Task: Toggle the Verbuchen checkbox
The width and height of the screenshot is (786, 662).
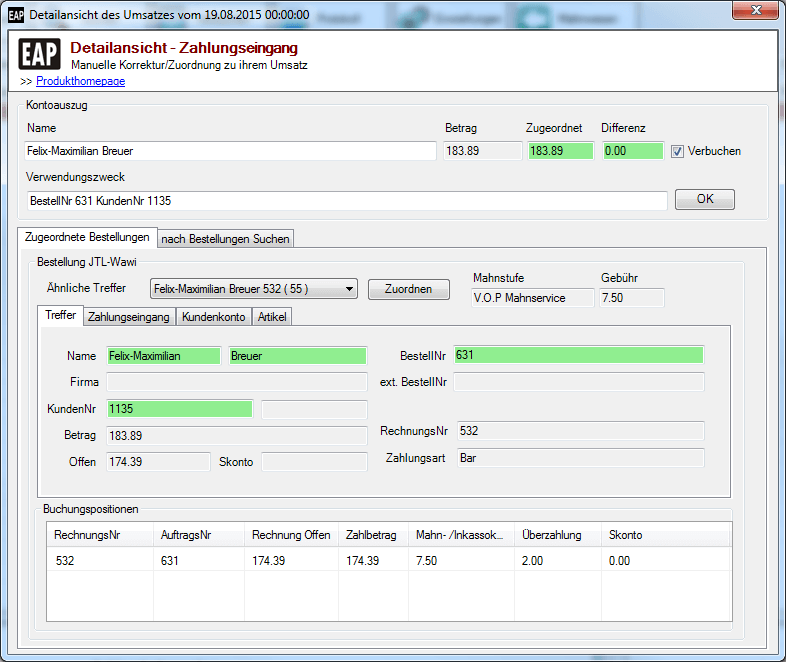Action: coord(677,151)
